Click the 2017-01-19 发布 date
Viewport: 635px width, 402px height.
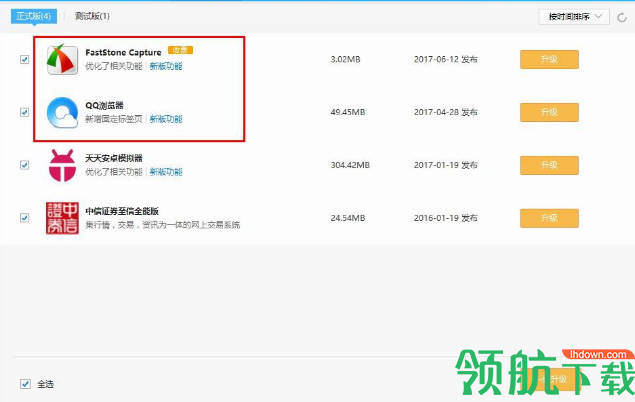[445, 165]
